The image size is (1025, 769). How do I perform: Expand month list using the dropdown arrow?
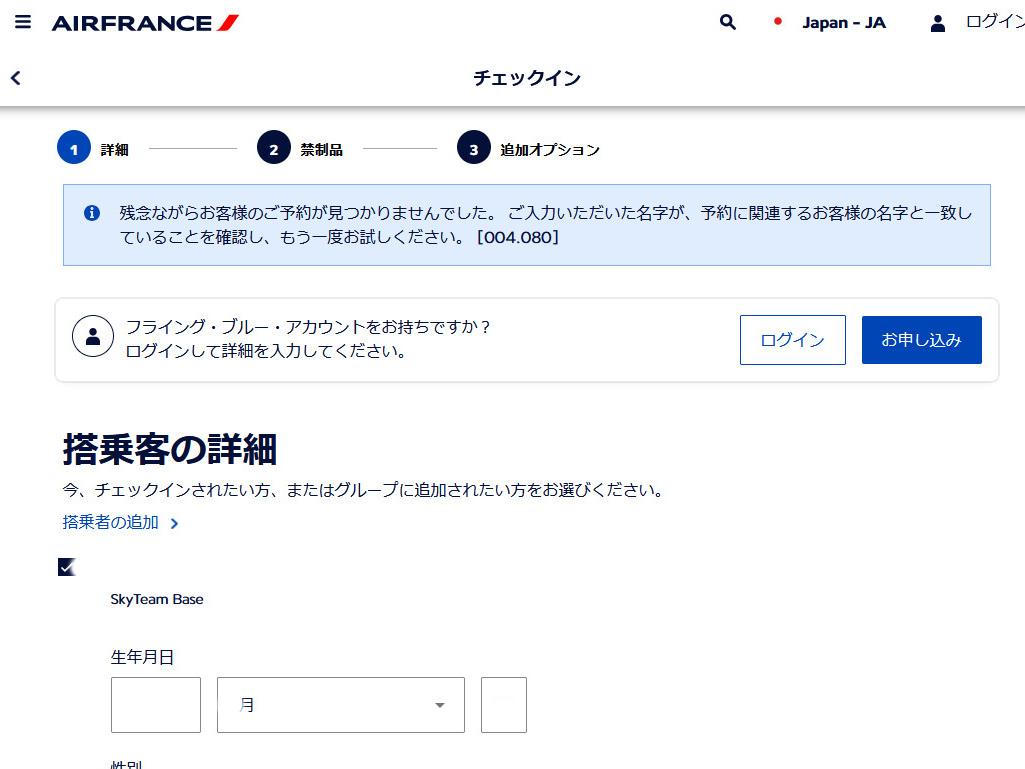pos(439,705)
